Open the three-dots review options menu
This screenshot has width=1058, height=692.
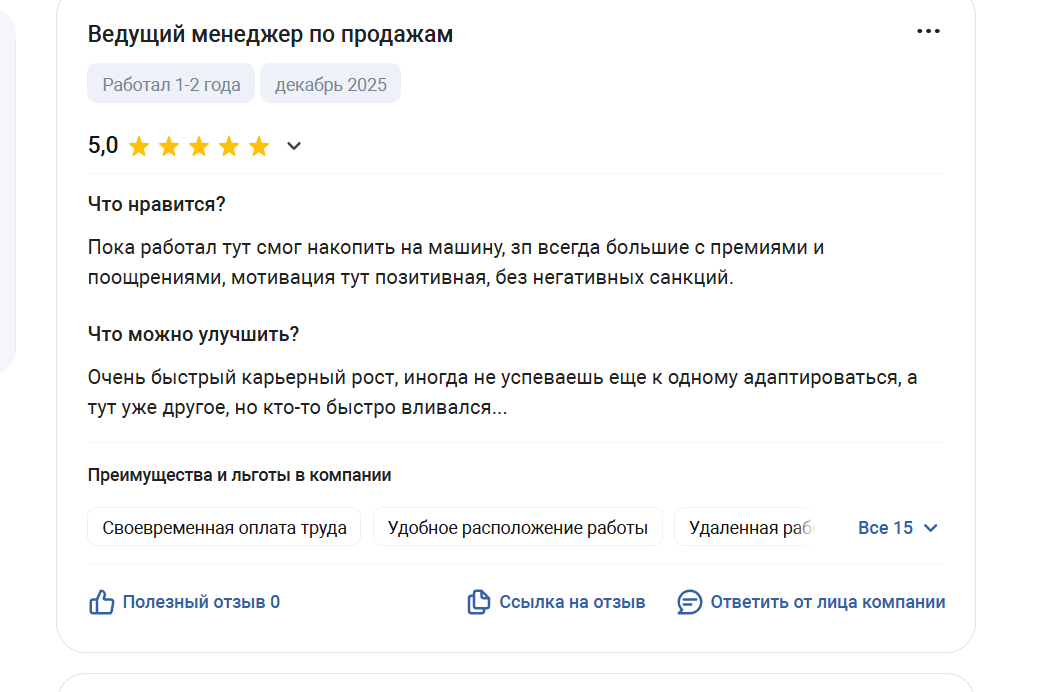pos(928,32)
